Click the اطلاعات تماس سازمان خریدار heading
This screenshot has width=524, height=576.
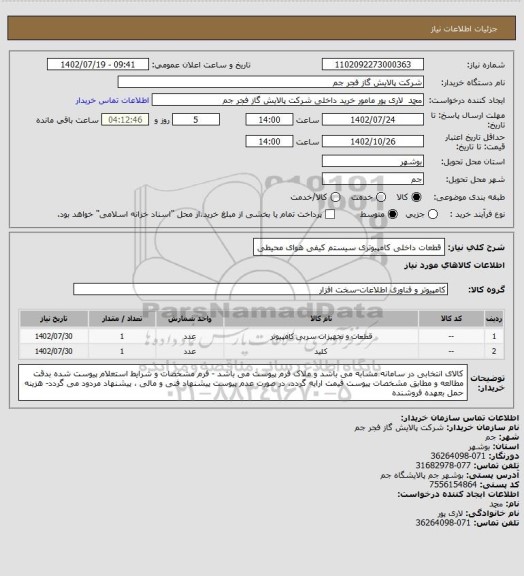(460, 418)
